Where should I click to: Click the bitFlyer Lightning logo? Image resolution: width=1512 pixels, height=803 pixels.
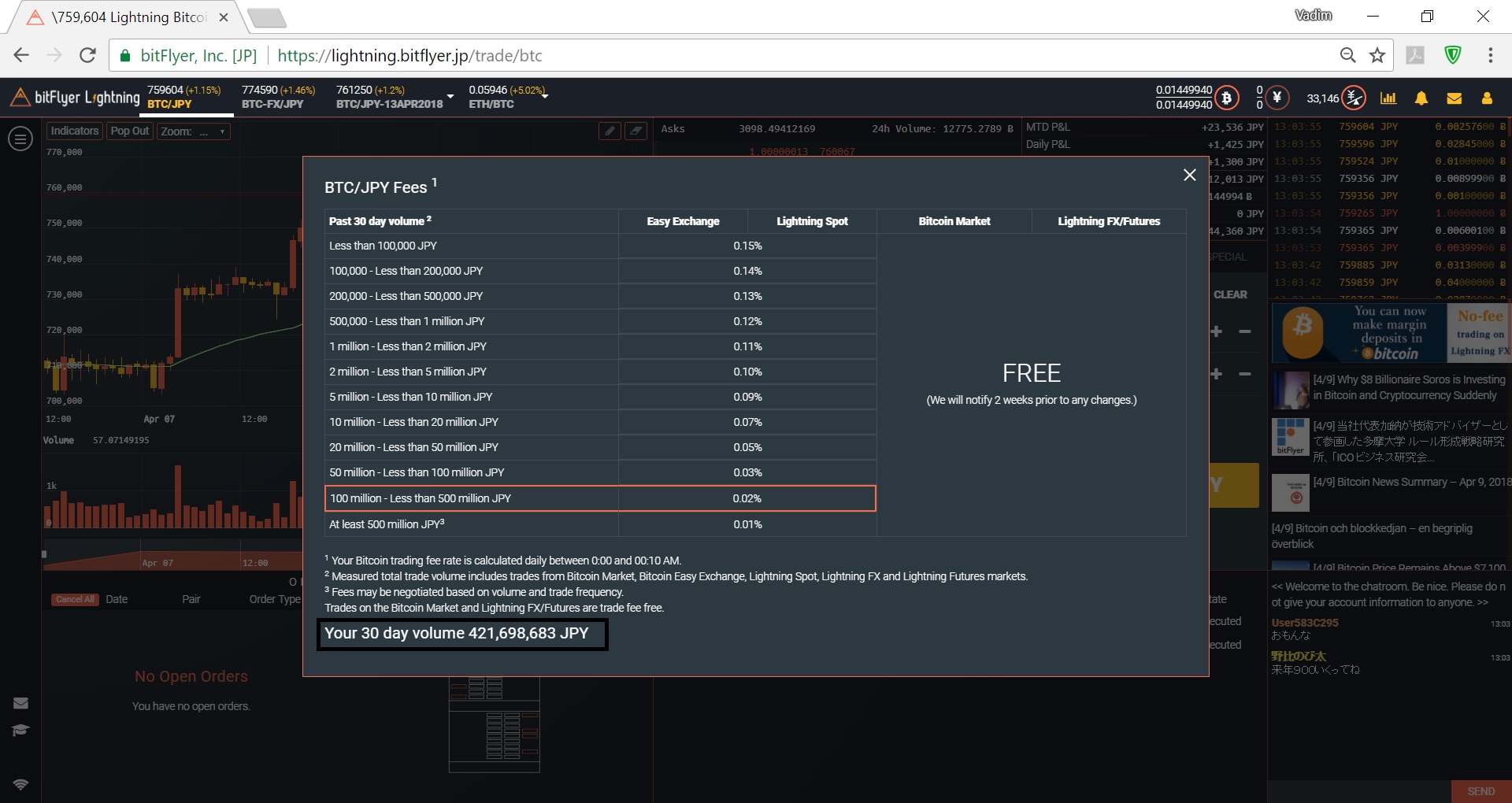[75, 97]
